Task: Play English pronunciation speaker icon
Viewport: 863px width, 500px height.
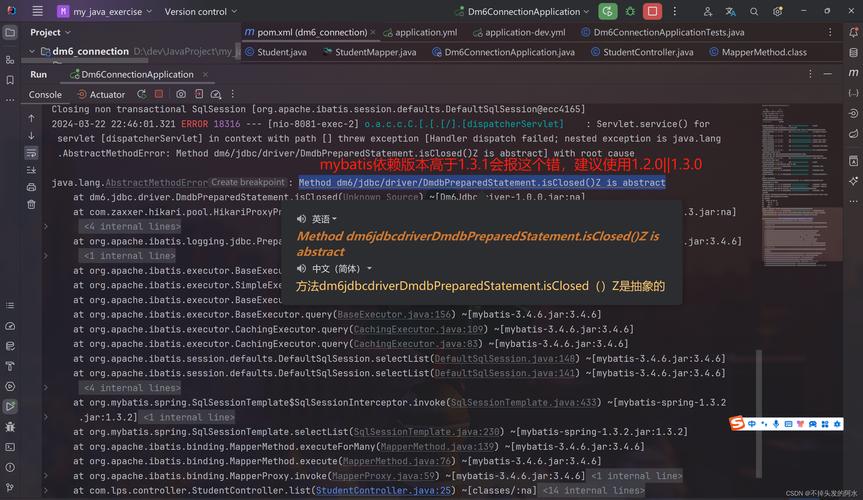Action: 303,218
